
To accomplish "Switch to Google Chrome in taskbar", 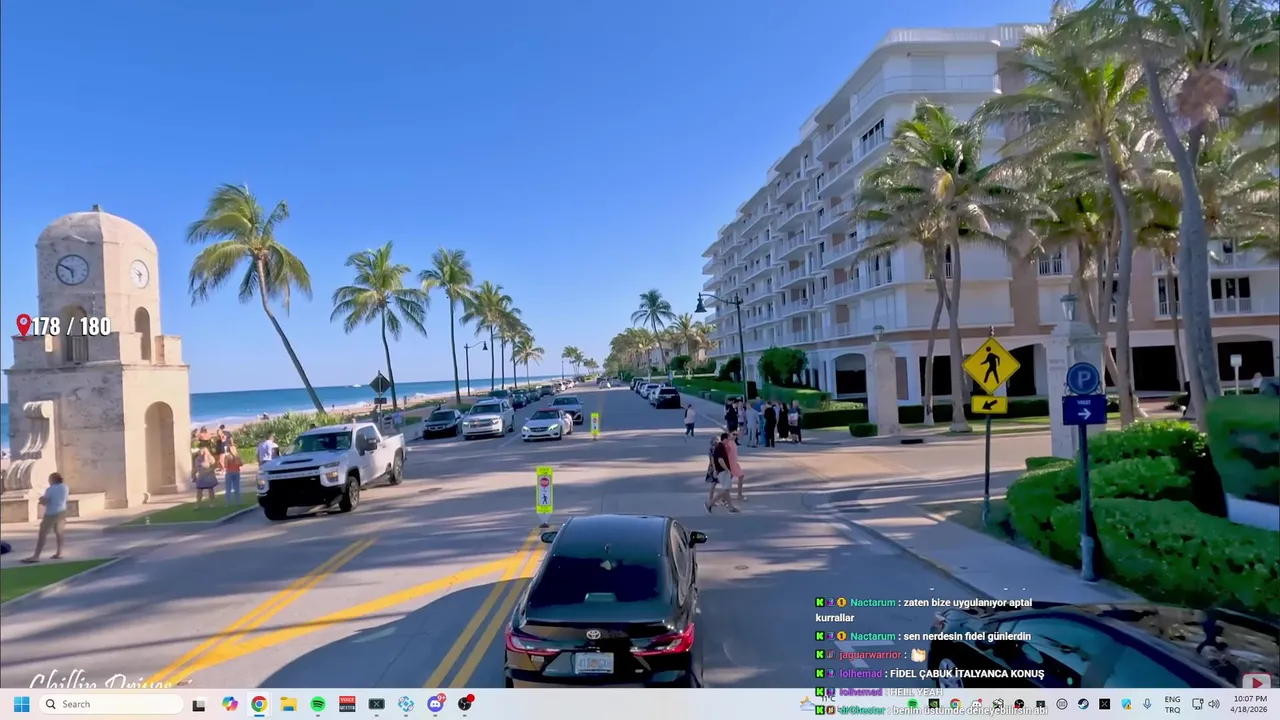I will 259,704.
